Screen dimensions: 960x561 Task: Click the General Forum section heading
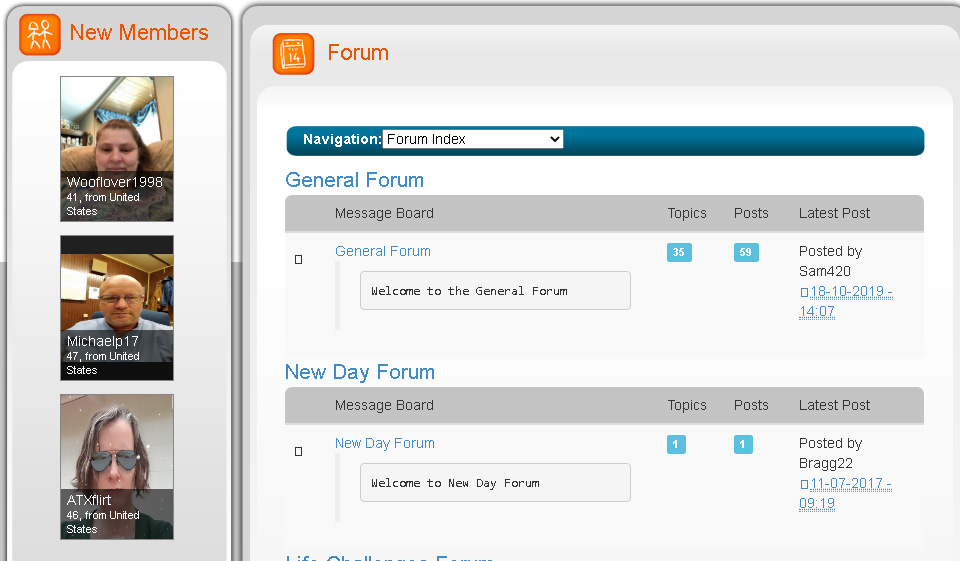pyautogui.click(x=355, y=180)
